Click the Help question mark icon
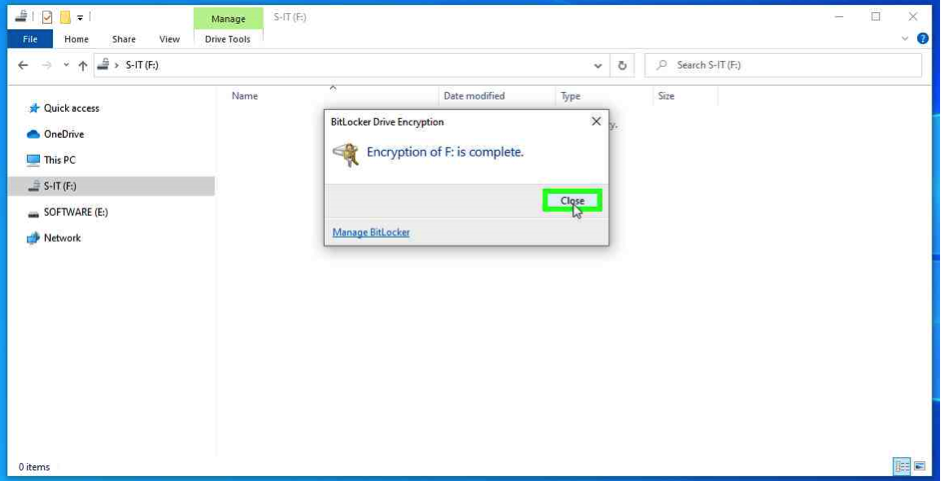This screenshot has width=941, height=482. (923, 39)
